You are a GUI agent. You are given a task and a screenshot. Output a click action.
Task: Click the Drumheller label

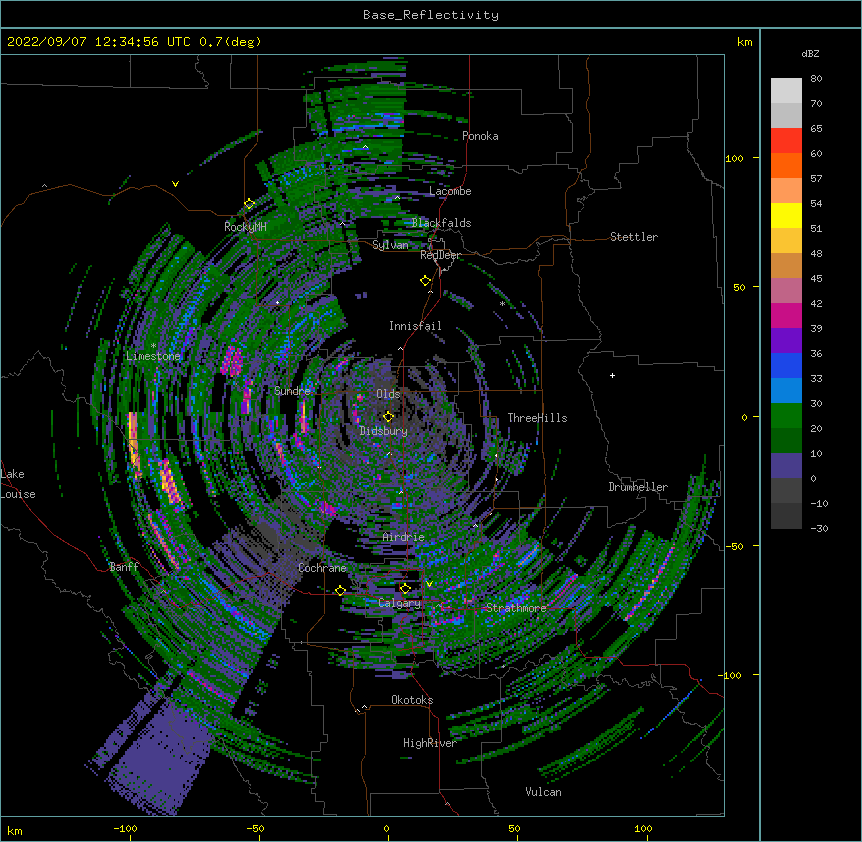(x=638, y=487)
